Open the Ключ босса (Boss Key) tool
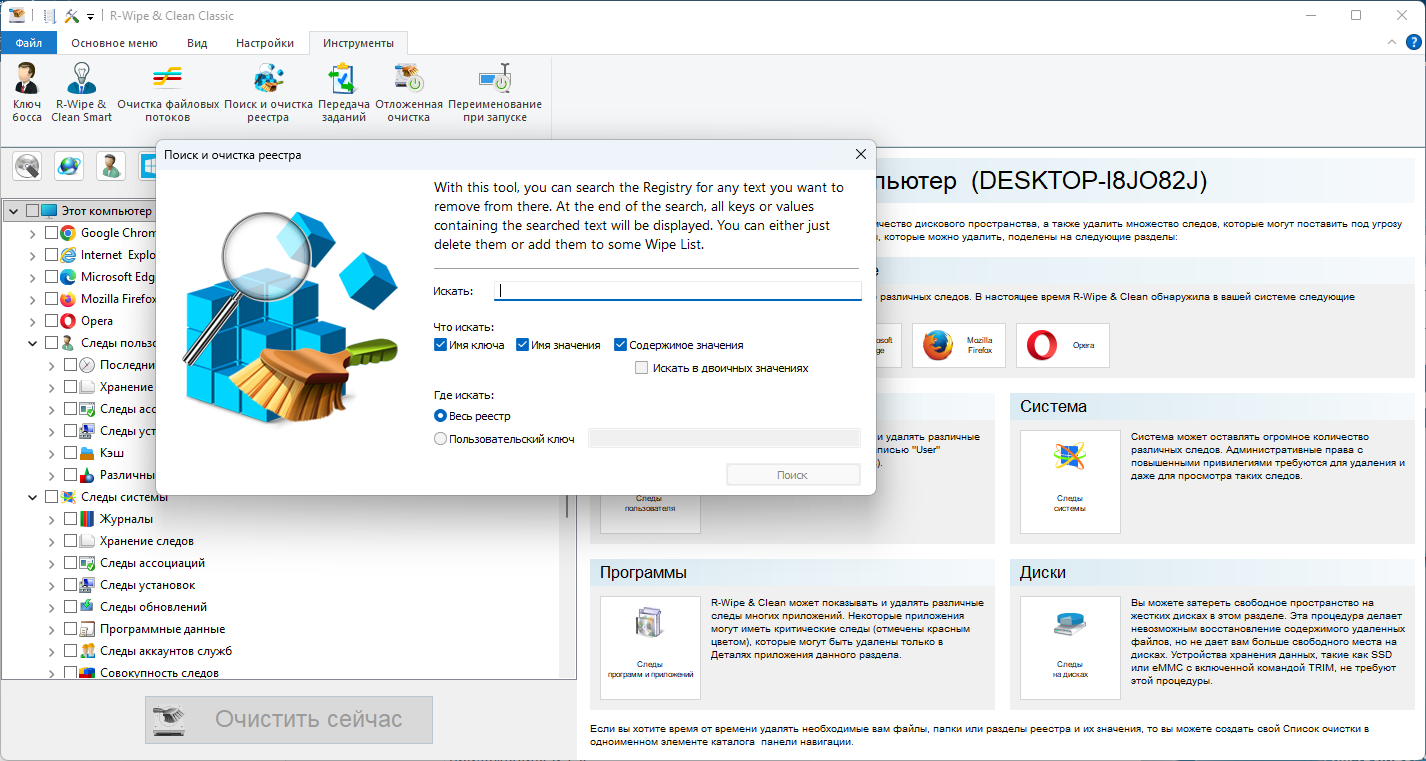The height and width of the screenshot is (761, 1426). coord(27,92)
